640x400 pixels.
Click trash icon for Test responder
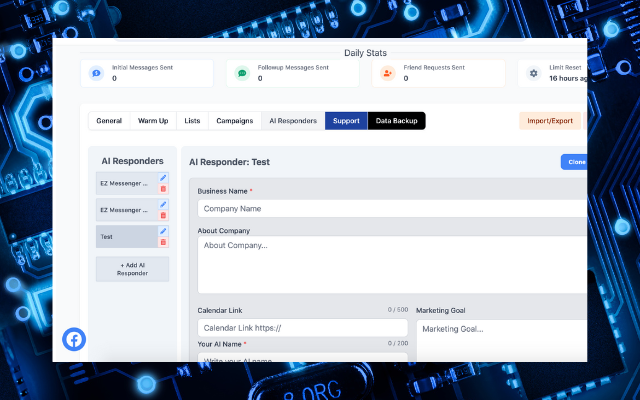coord(163,242)
